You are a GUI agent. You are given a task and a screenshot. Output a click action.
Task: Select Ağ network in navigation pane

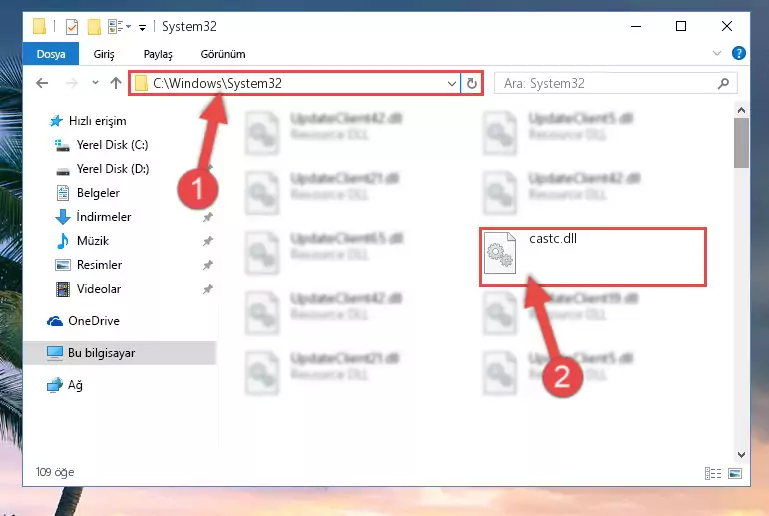[x=65, y=385]
